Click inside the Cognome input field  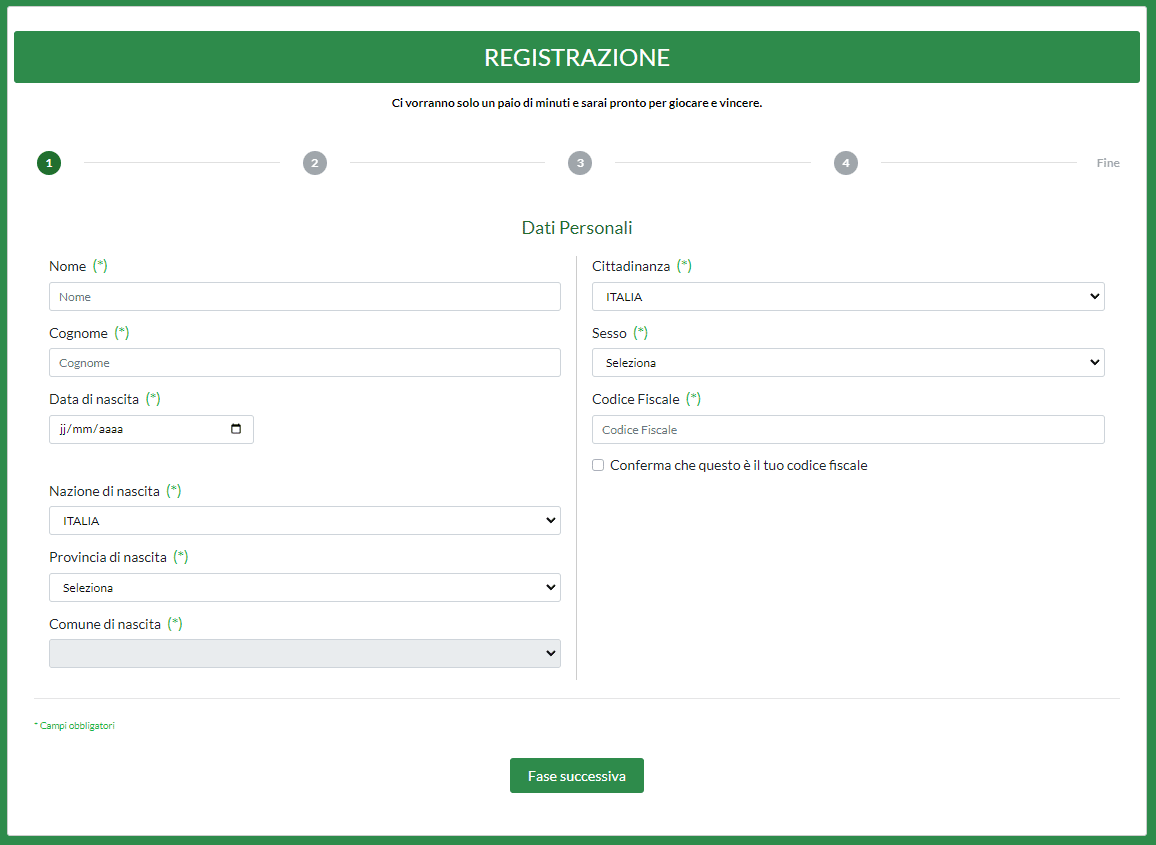coord(304,362)
